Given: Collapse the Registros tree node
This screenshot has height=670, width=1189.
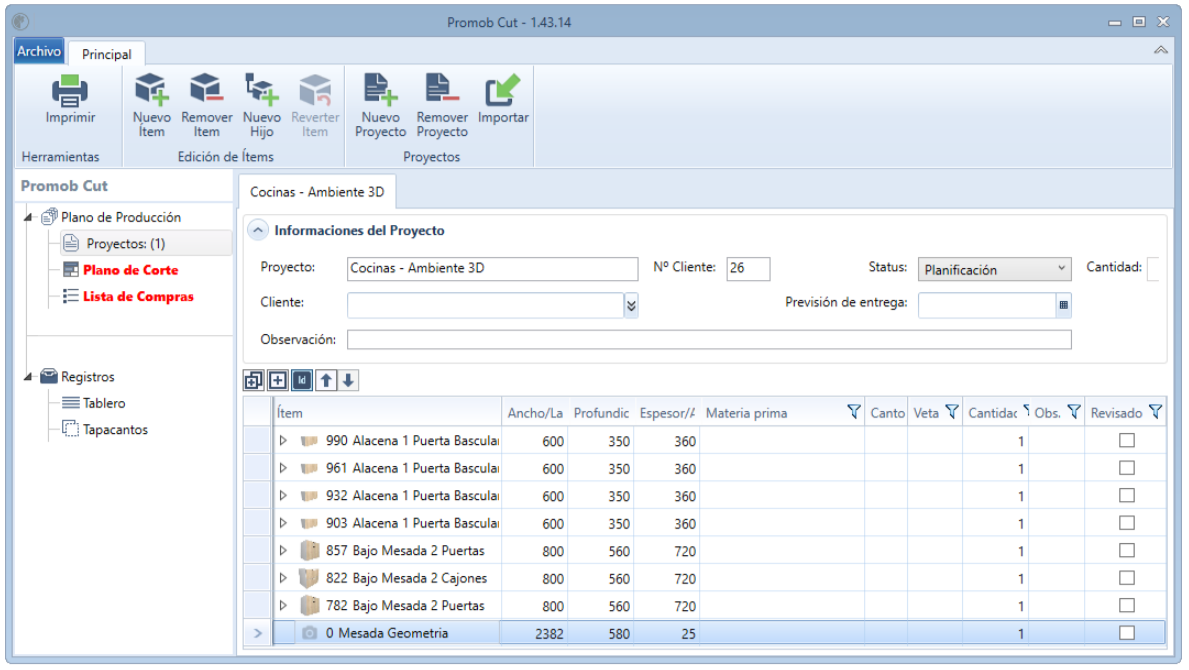Looking at the screenshot, I should point(29,377).
